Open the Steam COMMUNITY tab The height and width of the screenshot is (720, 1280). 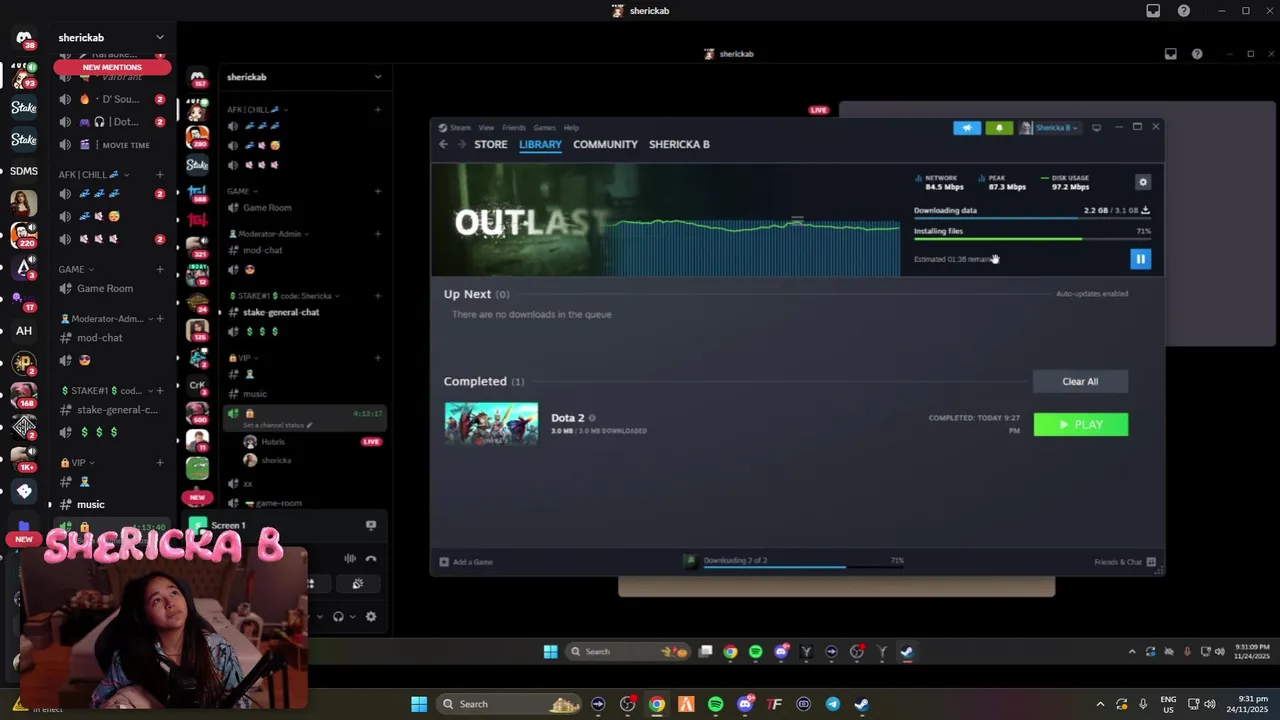point(605,144)
